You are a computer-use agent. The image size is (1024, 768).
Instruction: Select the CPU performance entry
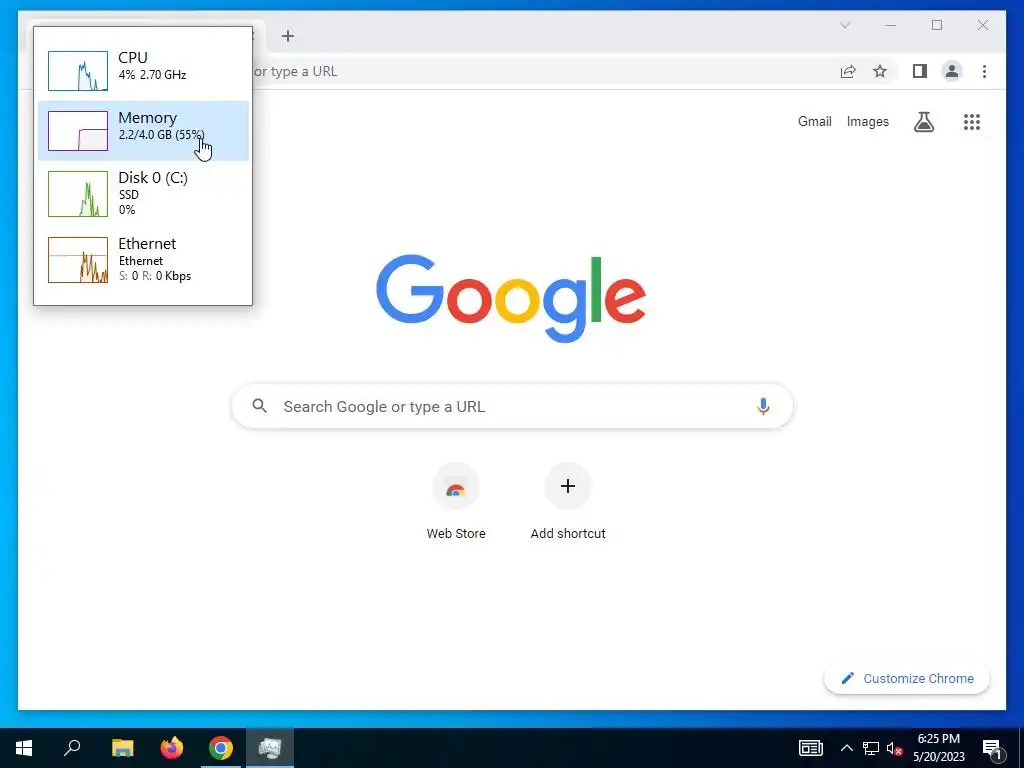click(x=143, y=70)
